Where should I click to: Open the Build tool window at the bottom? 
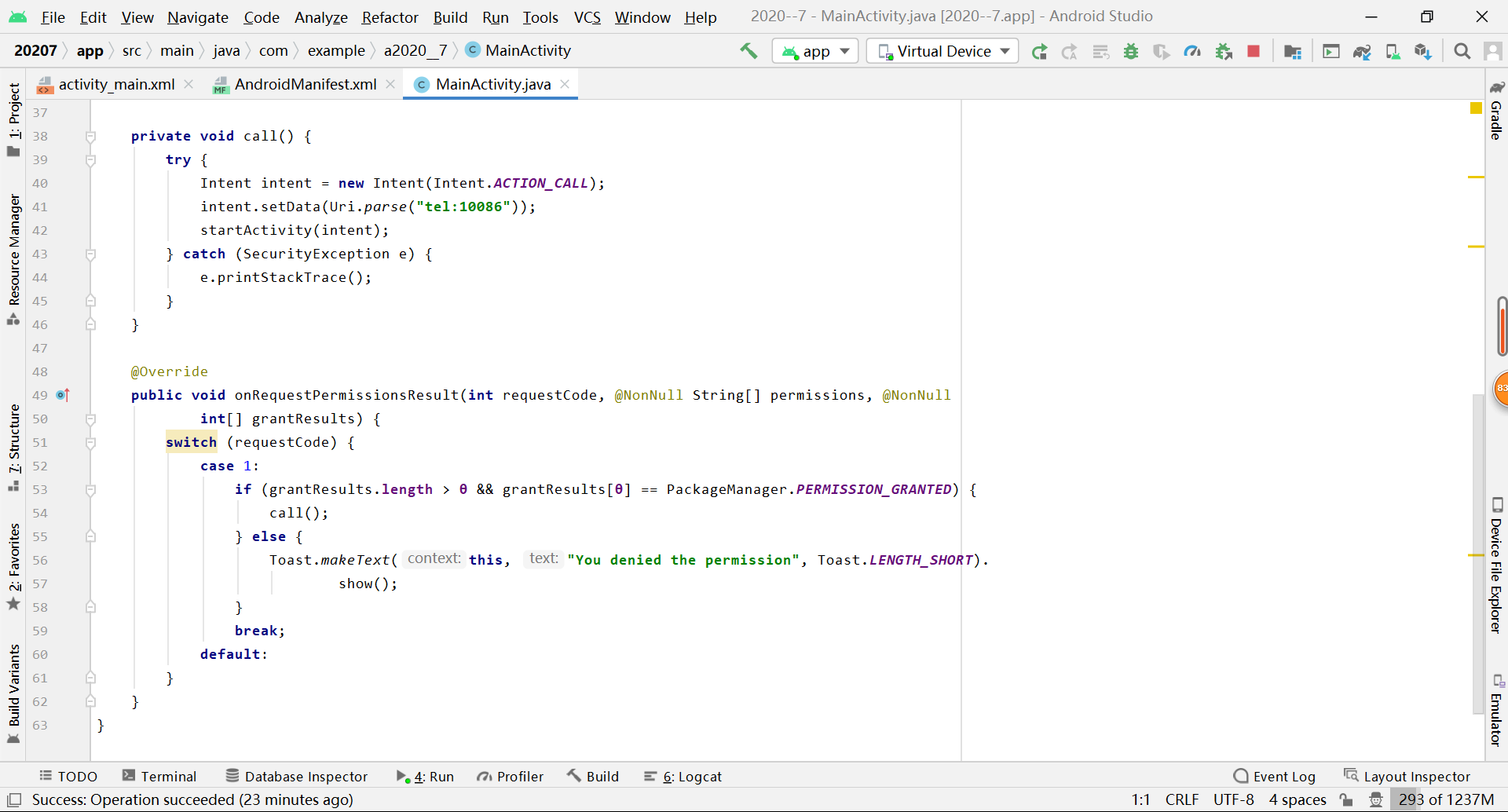coord(593,776)
